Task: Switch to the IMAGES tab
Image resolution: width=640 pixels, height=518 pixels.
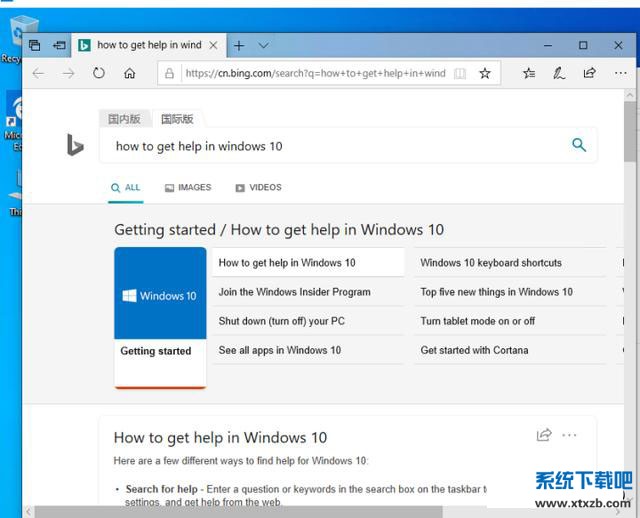Action: [x=188, y=188]
